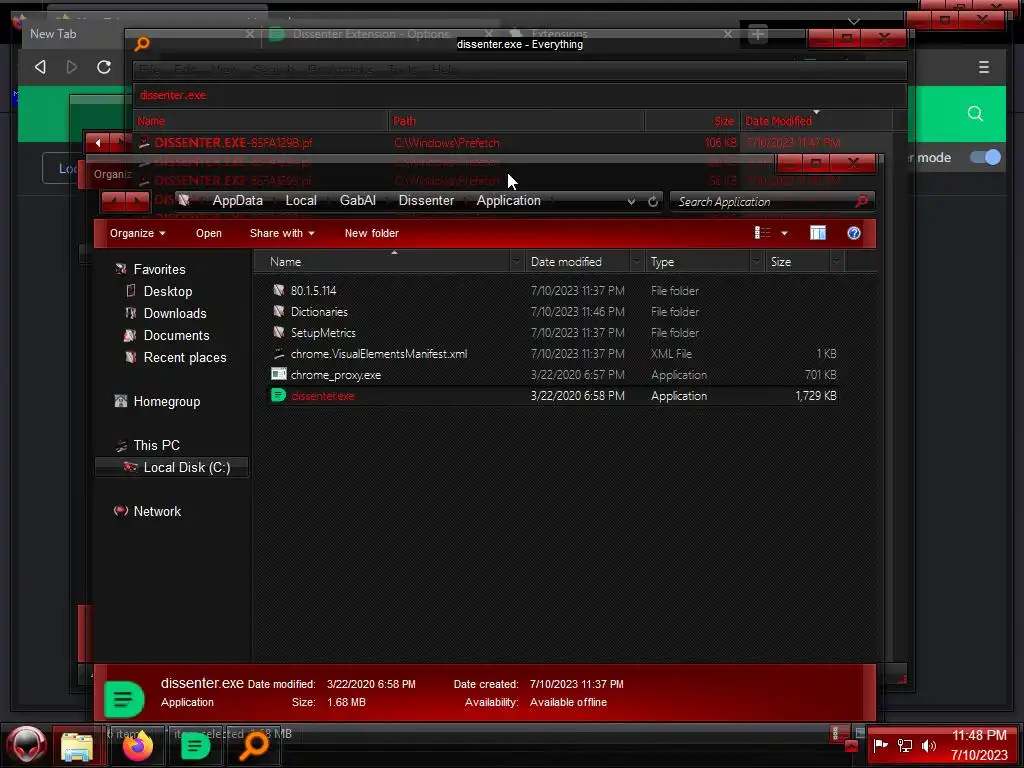Viewport: 1024px width, 768px height.
Task: Click Open in Explorer toolbar
Action: [209, 233]
